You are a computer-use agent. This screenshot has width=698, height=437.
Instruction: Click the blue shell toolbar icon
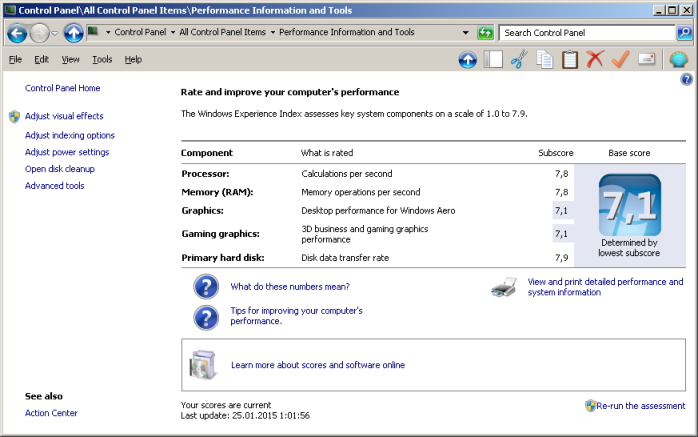coord(678,59)
